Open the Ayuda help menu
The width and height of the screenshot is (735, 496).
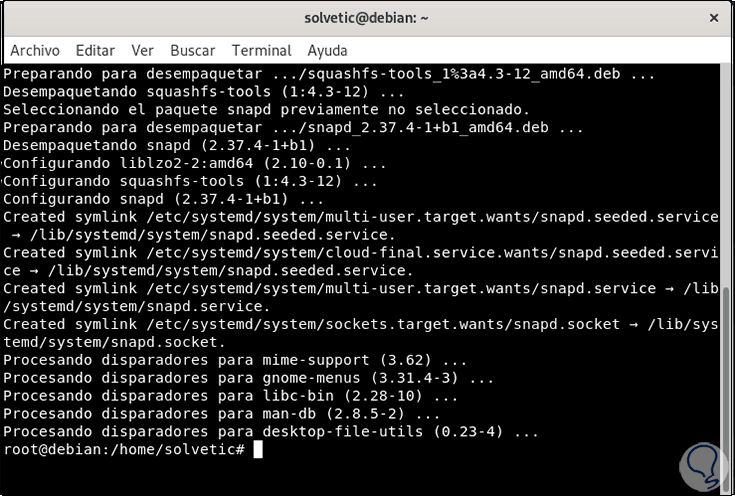coord(327,50)
